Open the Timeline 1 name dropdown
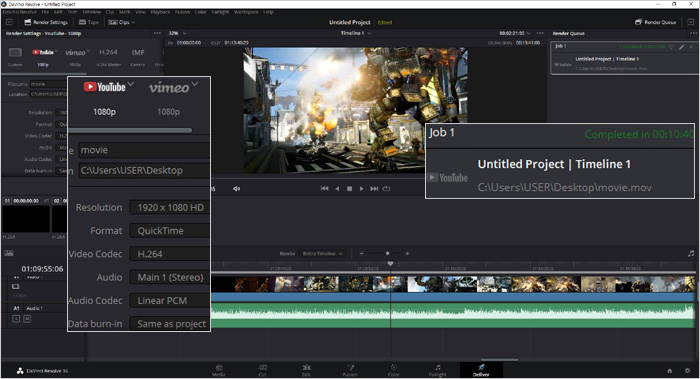 pyautogui.click(x=356, y=33)
